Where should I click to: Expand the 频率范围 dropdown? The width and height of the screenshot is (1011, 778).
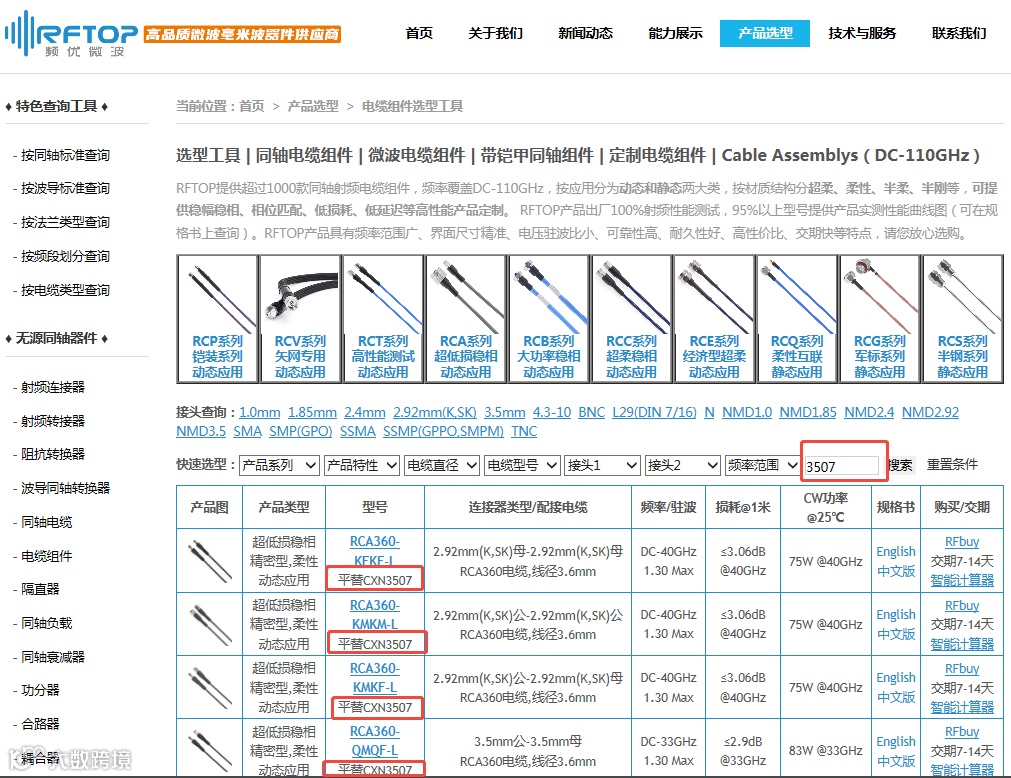(x=762, y=465)
